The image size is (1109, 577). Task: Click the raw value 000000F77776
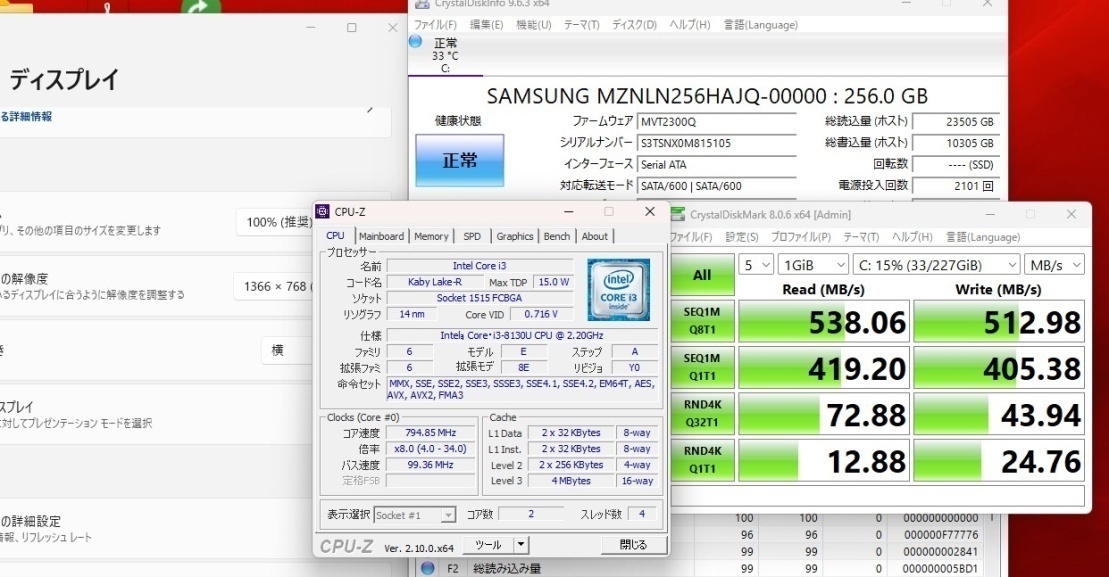[940, 535]
